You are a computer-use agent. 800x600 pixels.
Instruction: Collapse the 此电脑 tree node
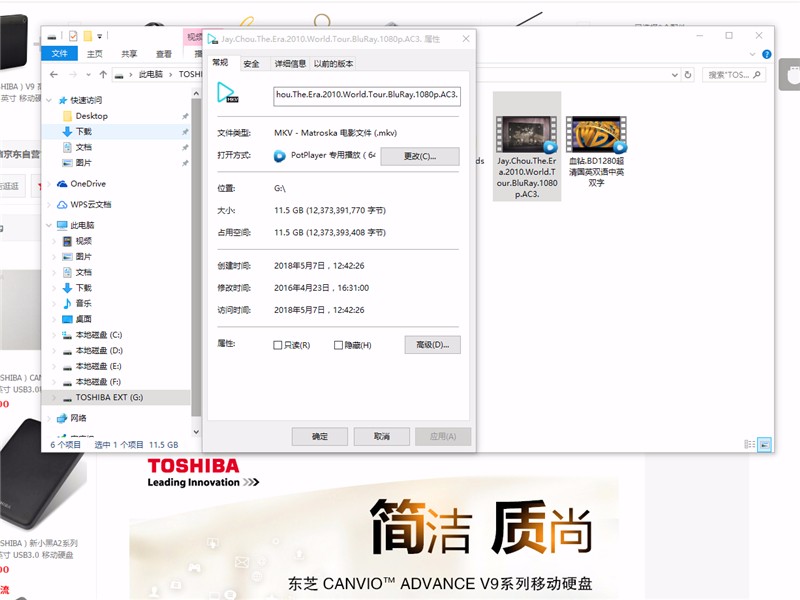pos(49,225)
